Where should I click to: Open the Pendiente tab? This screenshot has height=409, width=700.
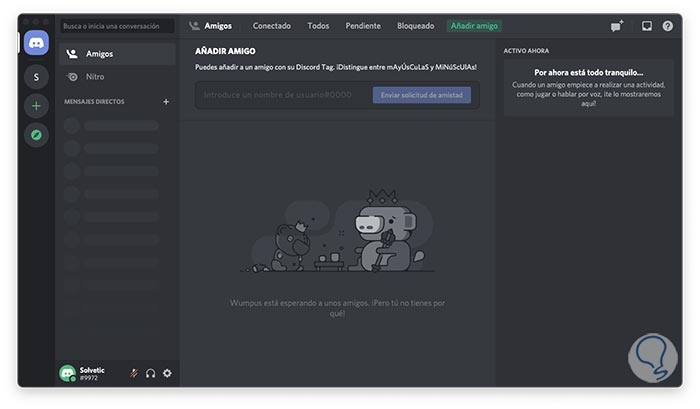pos(363,26)
